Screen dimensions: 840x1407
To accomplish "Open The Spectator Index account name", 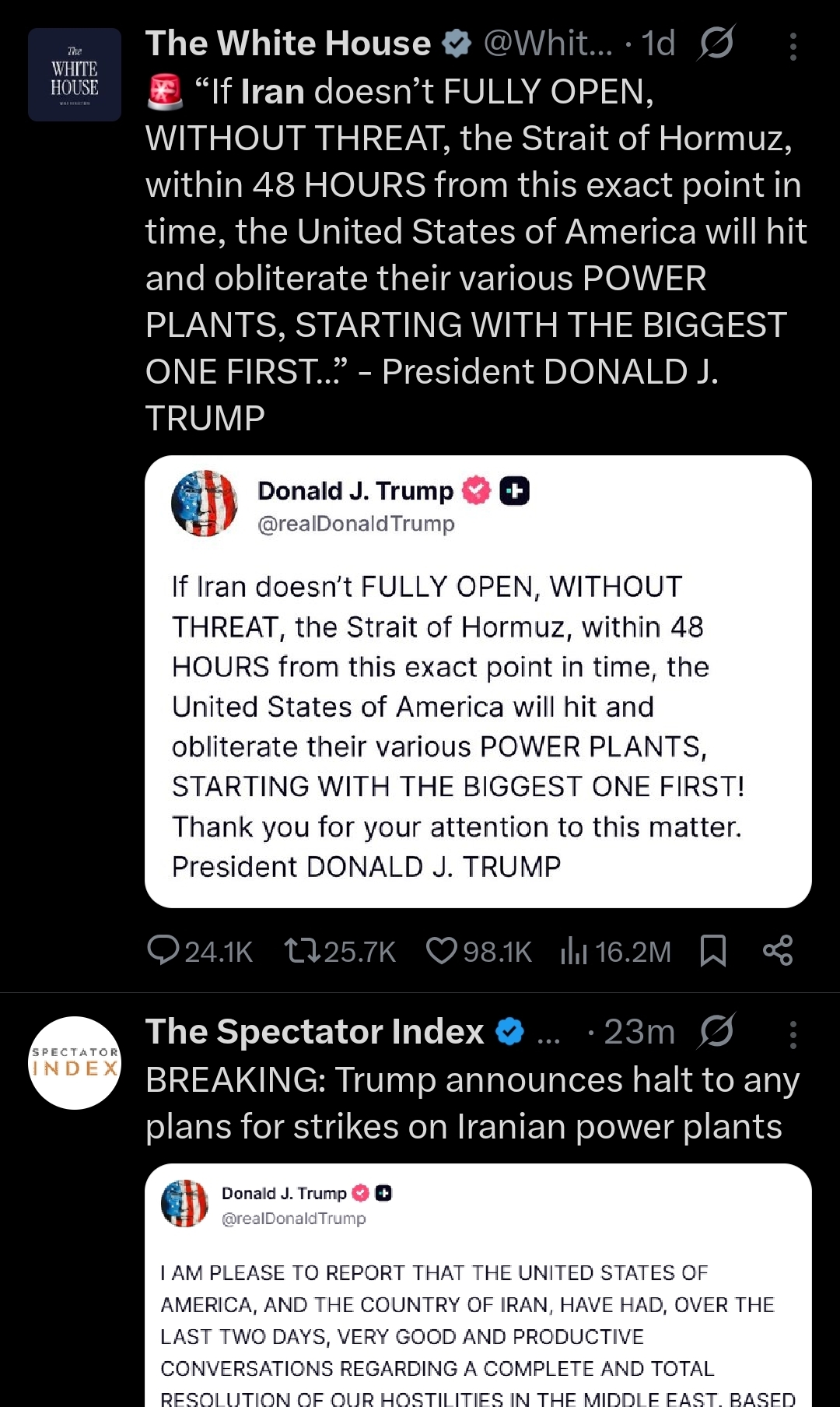I will [314, 1032].
